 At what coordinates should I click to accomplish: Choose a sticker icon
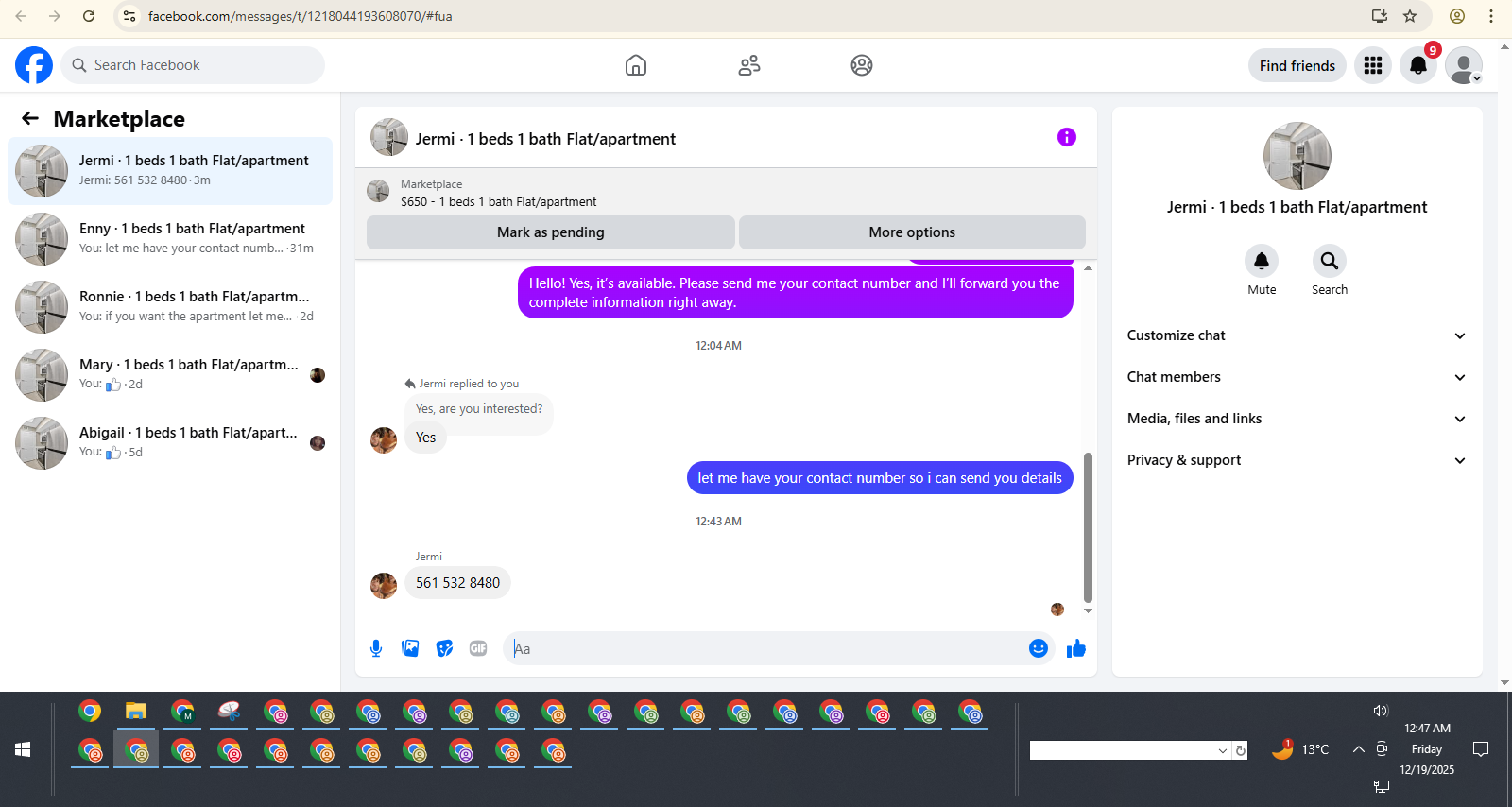tap(444, 648)
